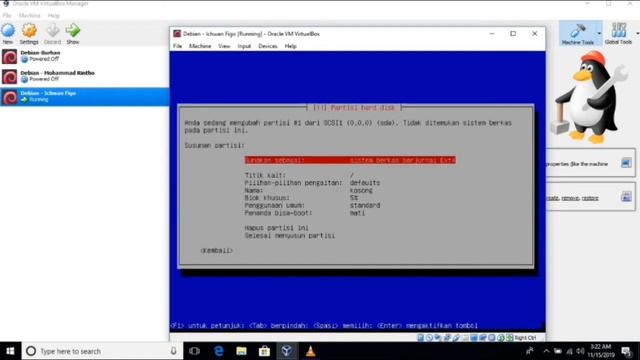Viewport: 640px width, 360px height.
Task: Click the green keyboard capture indicator near Right Ctrl
Action: [510, 338]
